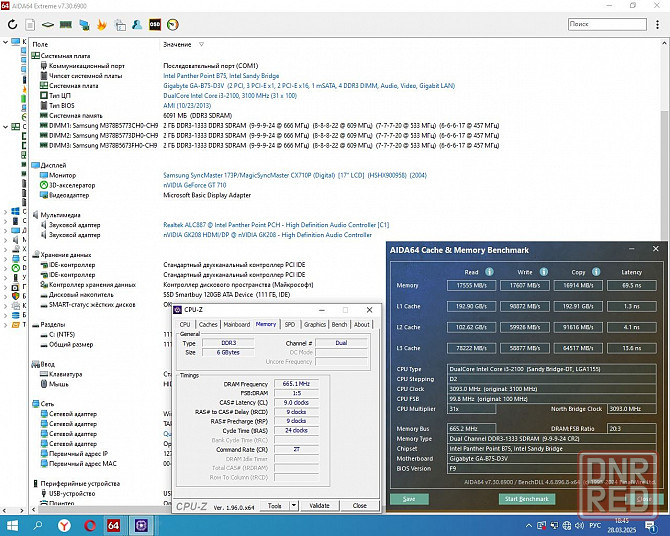This screenshot has width=670, height=536.
Task: Select the DIMM1: Samsung M378B5773CH0-CH9 row
Action: click(269, 125)
